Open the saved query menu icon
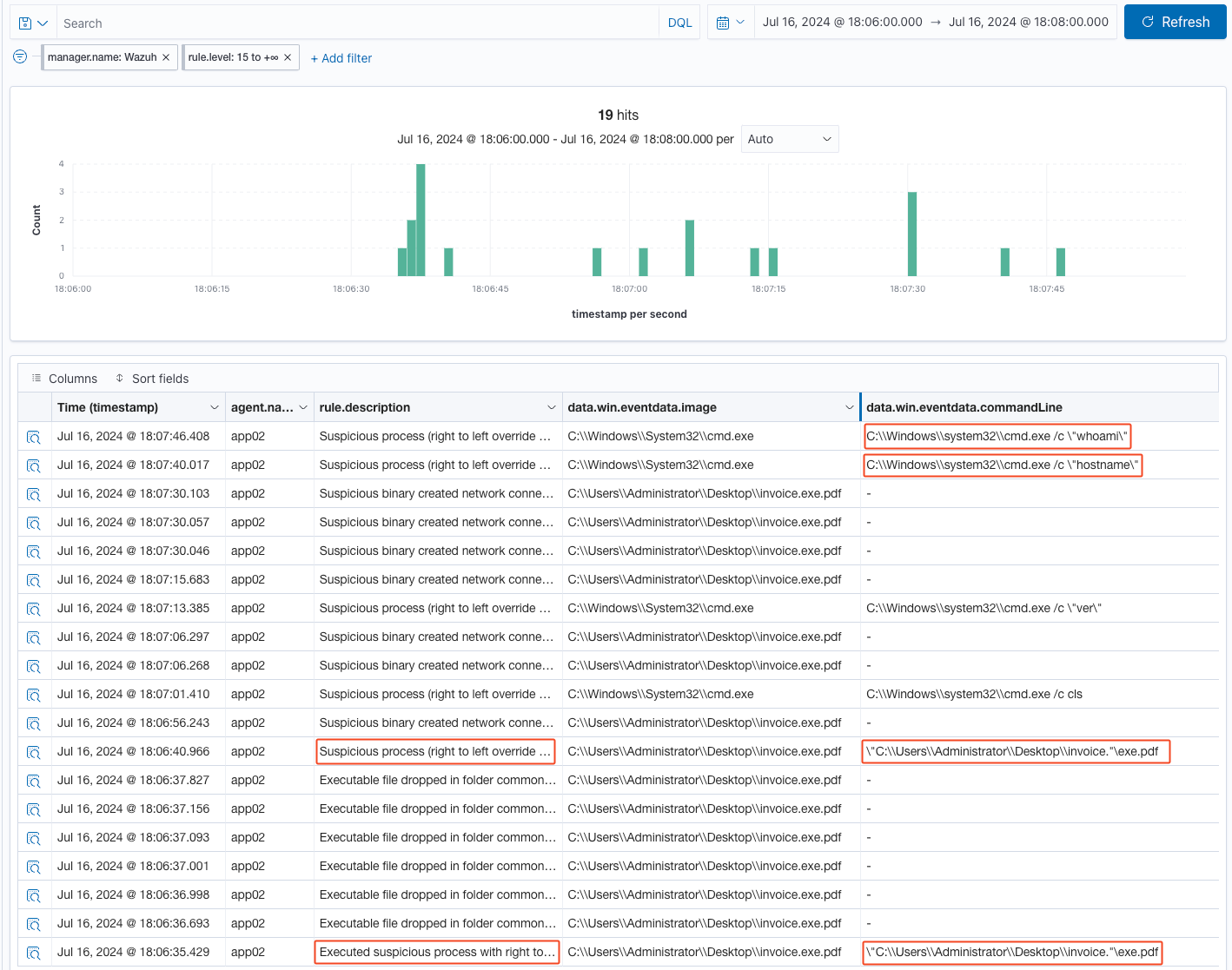Image resolution: width=1232 pixels, height=970 pixels. coord(33,23)
